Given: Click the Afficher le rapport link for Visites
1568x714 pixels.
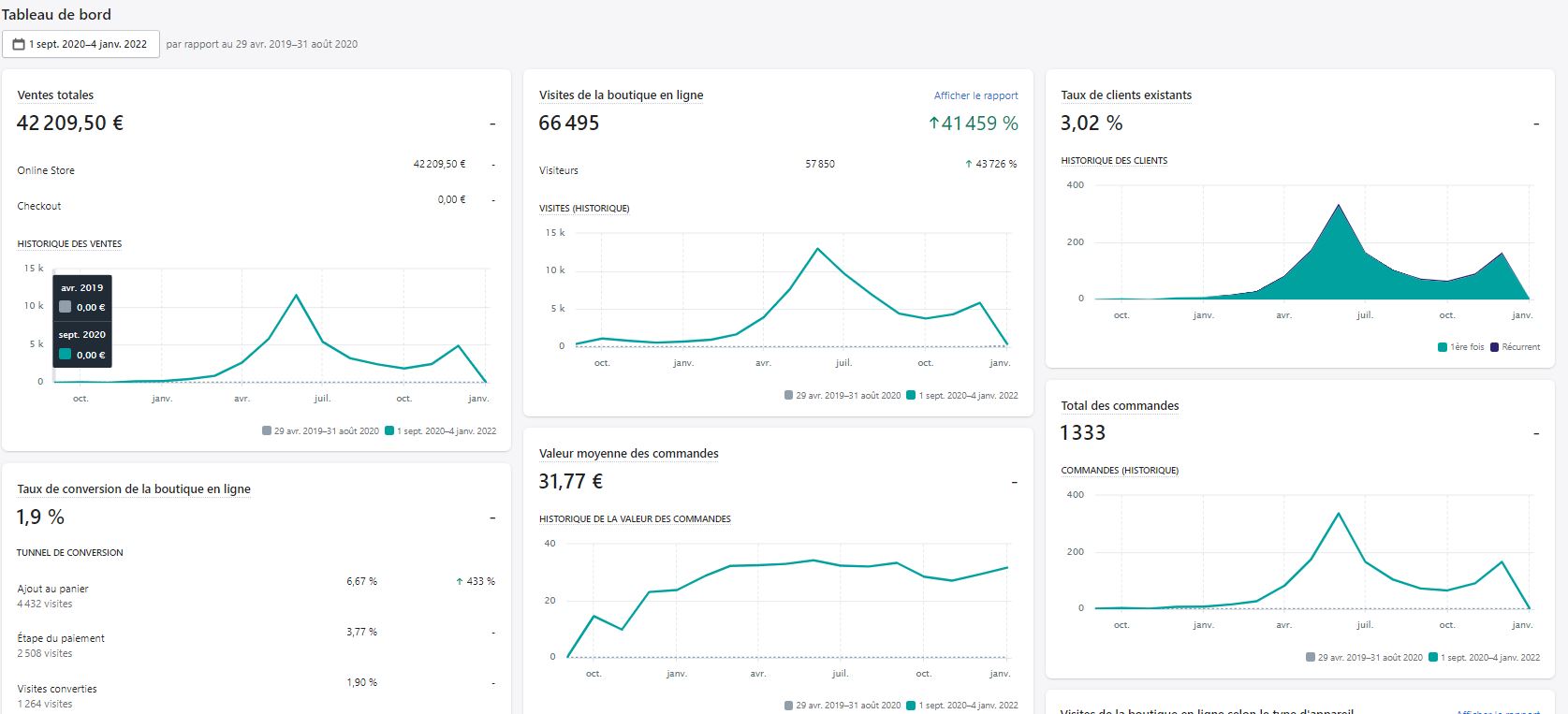Looking at the screenshot, I should coord(975,95).
